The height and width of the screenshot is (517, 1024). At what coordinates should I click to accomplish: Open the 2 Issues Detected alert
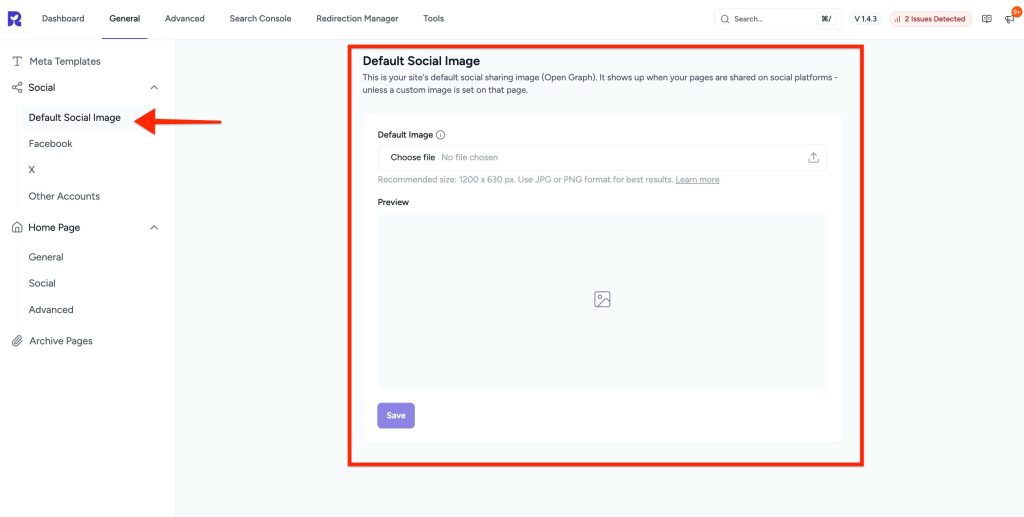(x=931, y=19)
